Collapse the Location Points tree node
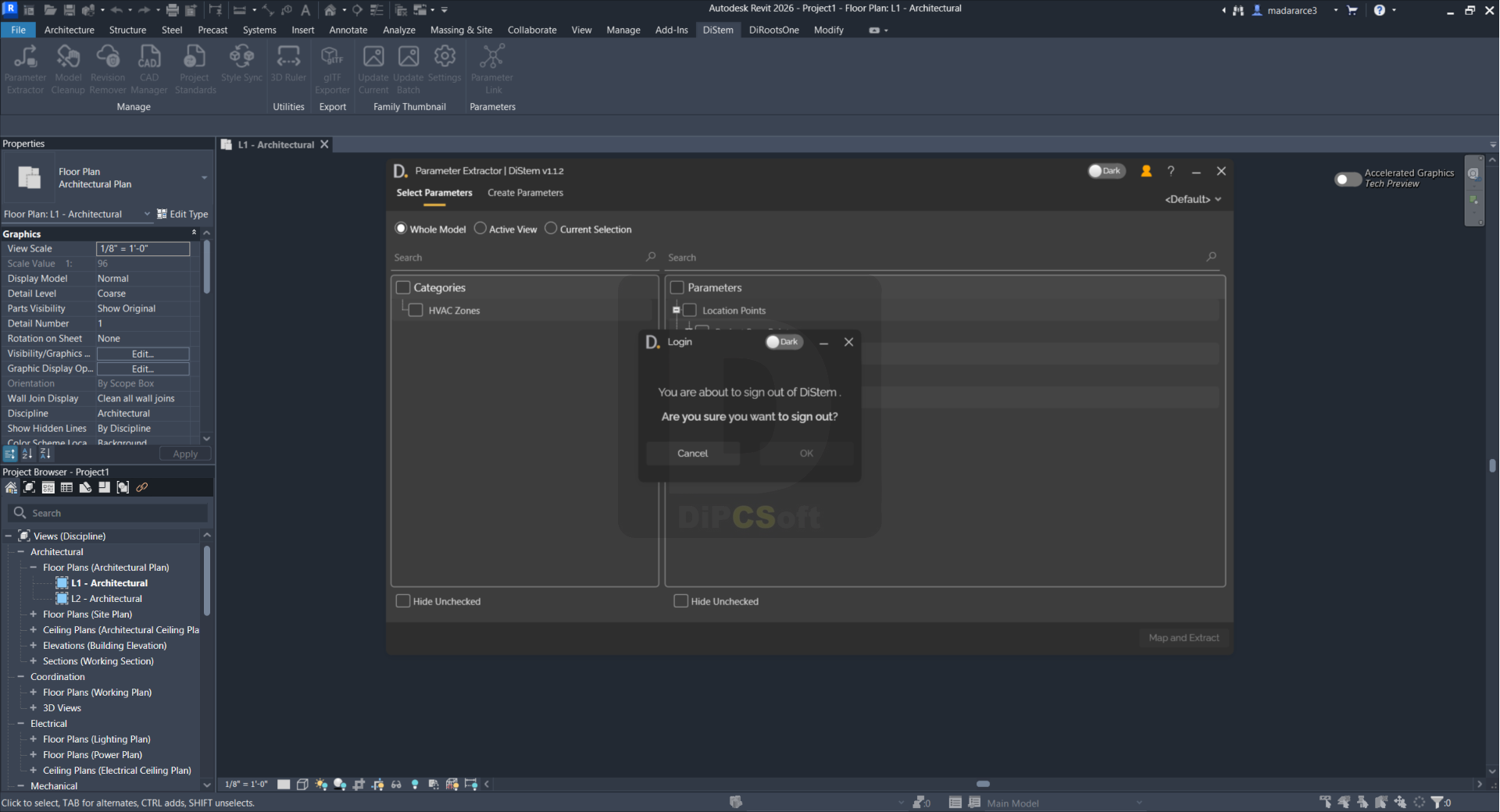Viewport: 1500px width, 812px height. 676,310
